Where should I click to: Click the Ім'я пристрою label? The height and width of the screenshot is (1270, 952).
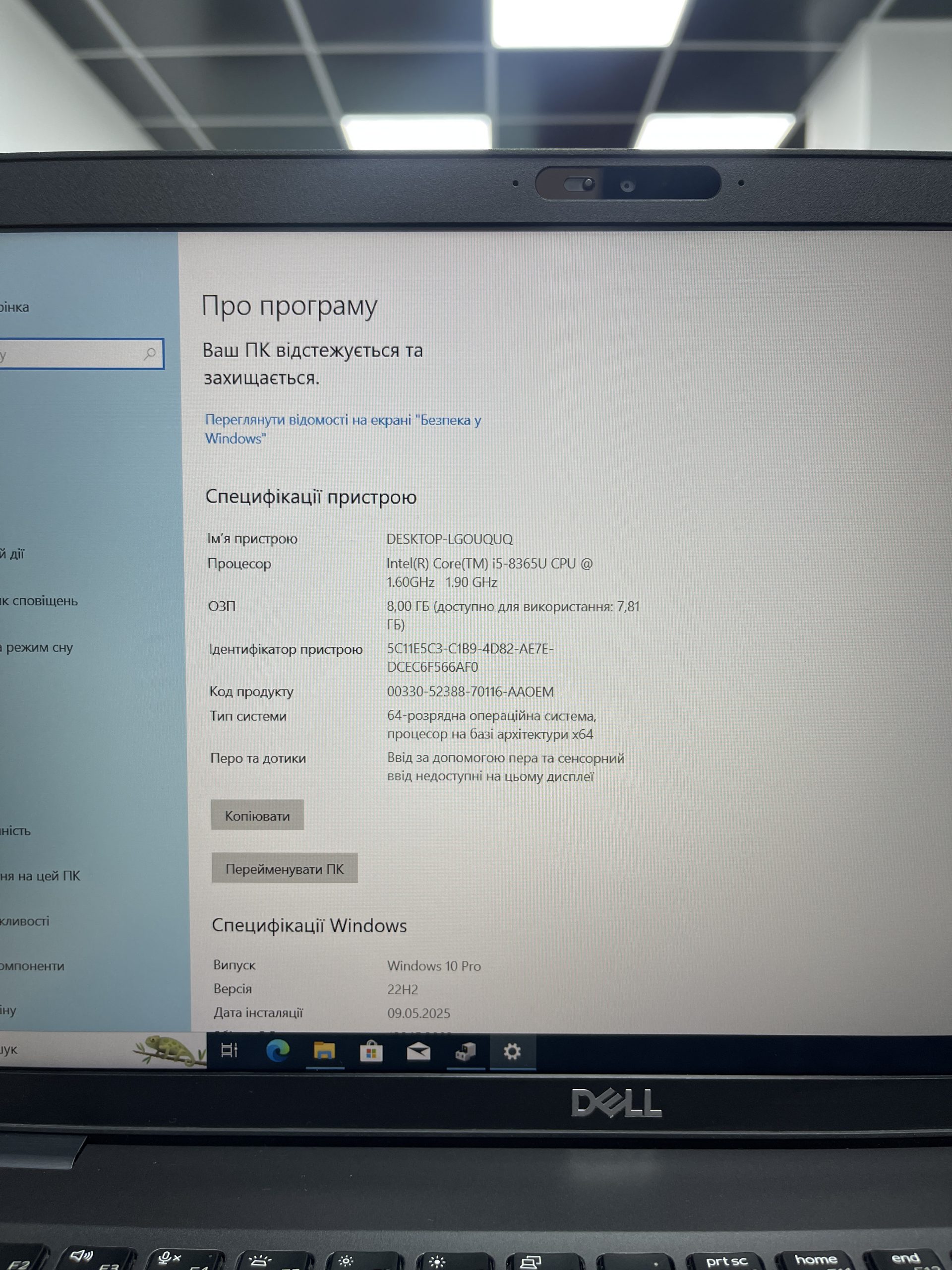point(252,539)
